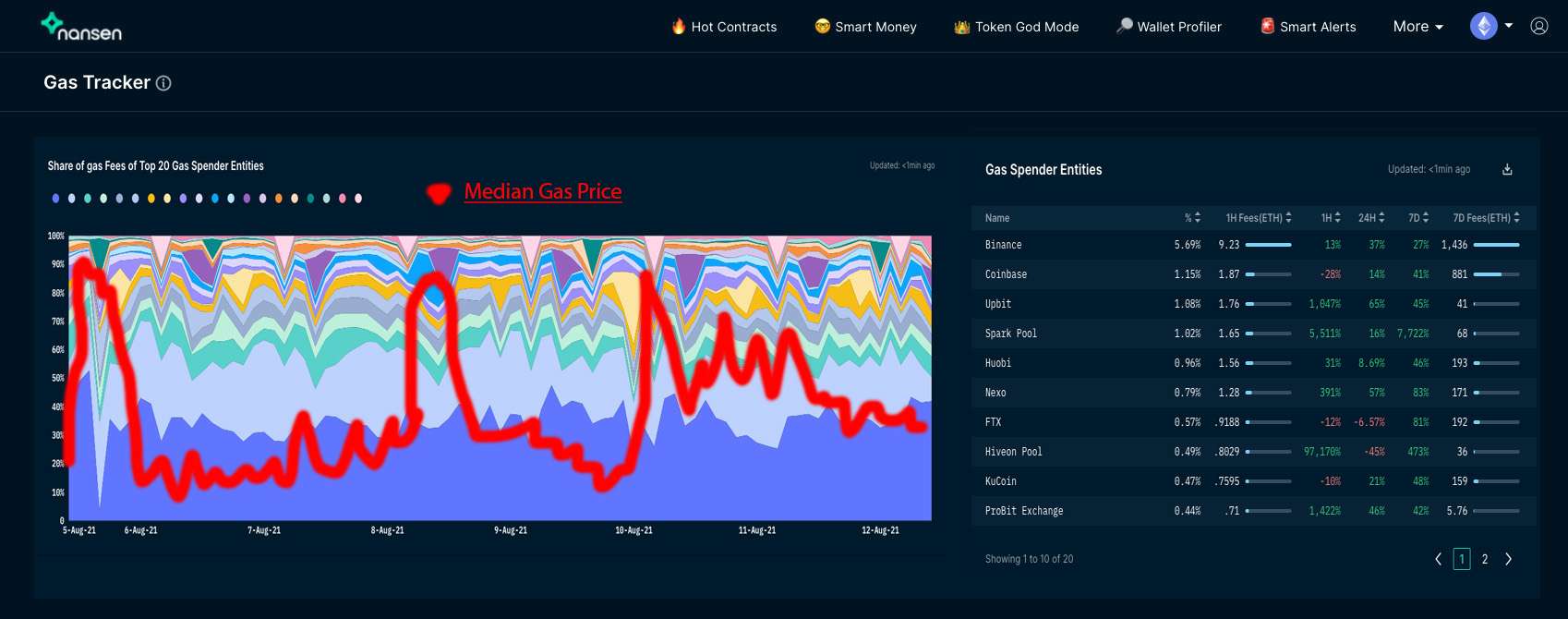Viewport: 1568px width, 619px height.
Task: Select page 2 of entities
Action: tap(1485, 559)
